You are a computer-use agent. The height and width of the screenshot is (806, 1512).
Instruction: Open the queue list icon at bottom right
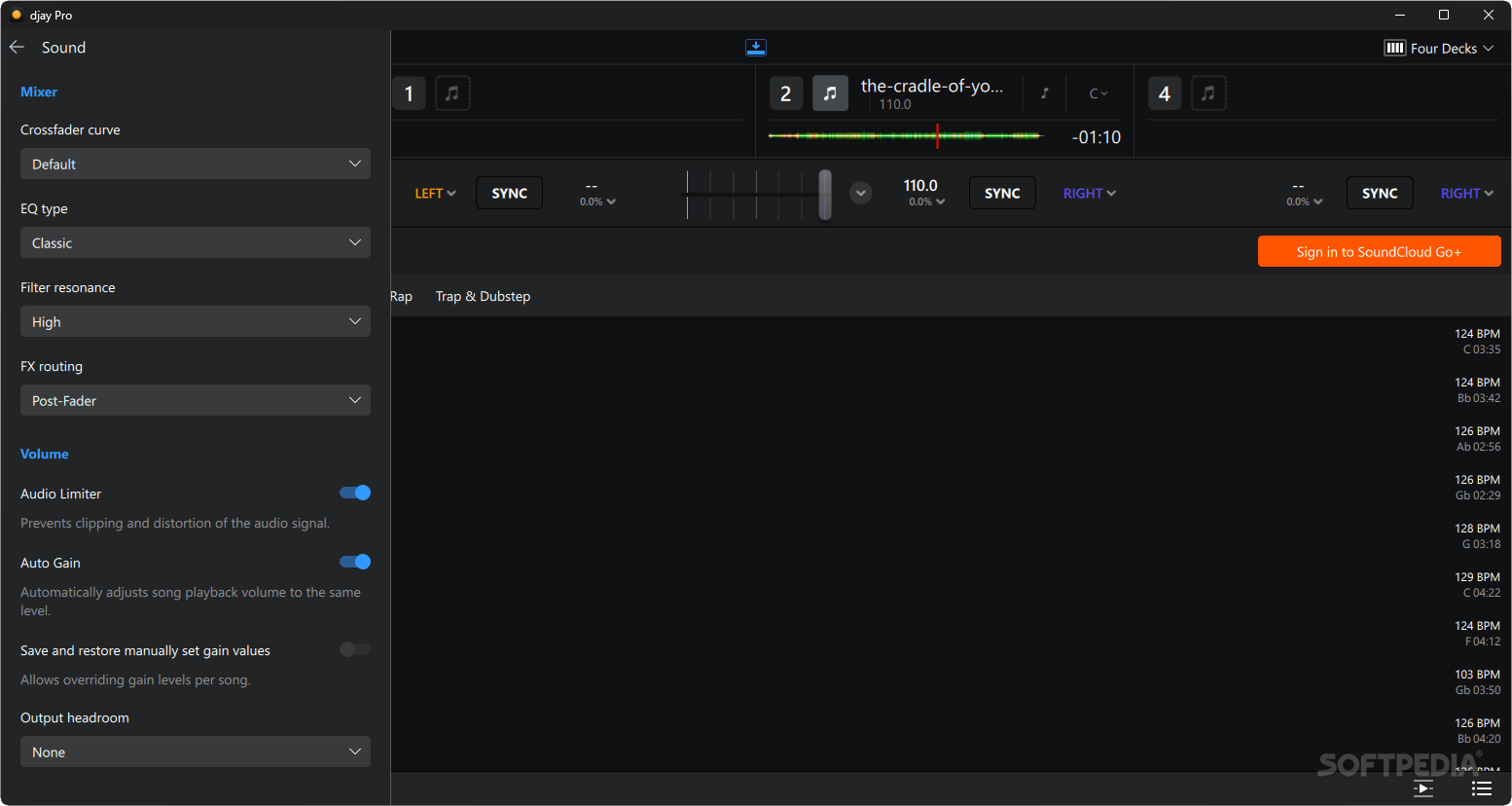point(1481,788)
